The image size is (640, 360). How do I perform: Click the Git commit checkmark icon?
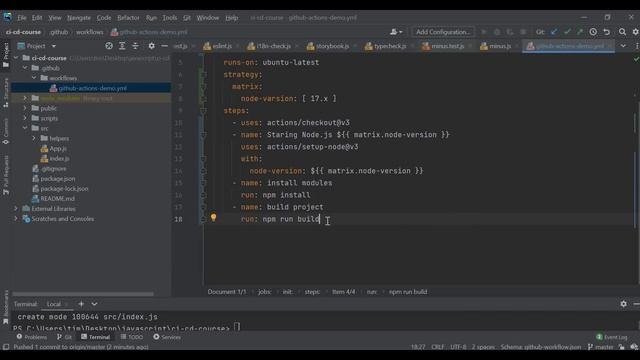(567, 32)
